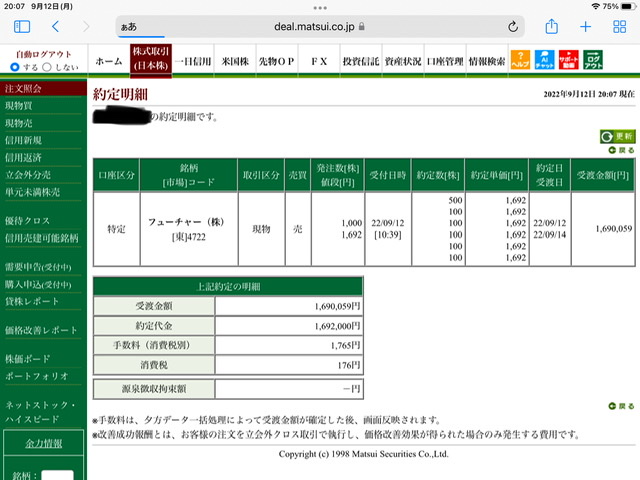Open the Safari sidebar panel icon

tap(22, 27)
